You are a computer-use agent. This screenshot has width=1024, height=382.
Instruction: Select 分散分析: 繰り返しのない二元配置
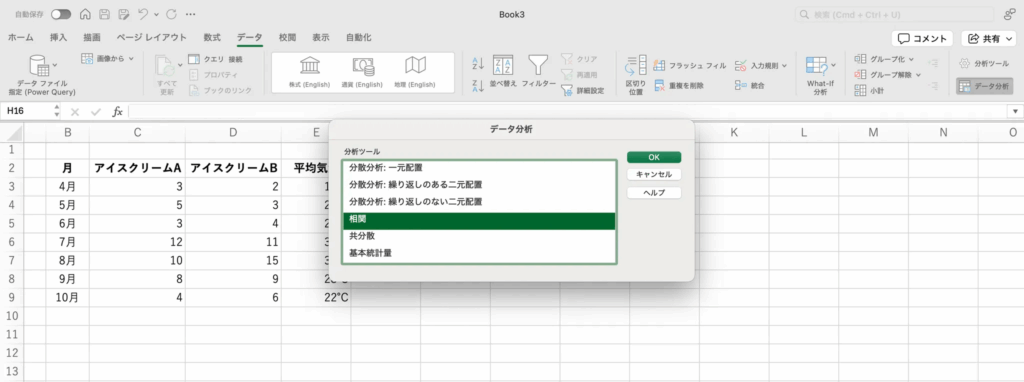pyautogui.click(x=480, y=202)
